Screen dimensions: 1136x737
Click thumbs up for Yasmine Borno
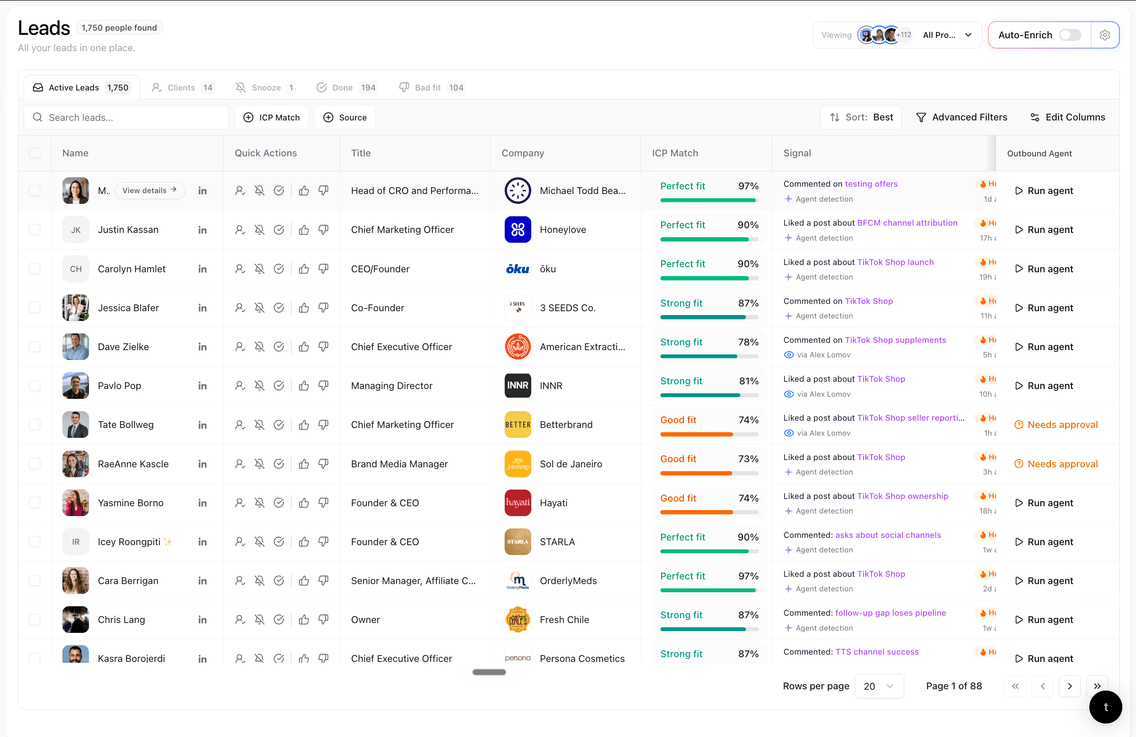[x=304, y=503]
